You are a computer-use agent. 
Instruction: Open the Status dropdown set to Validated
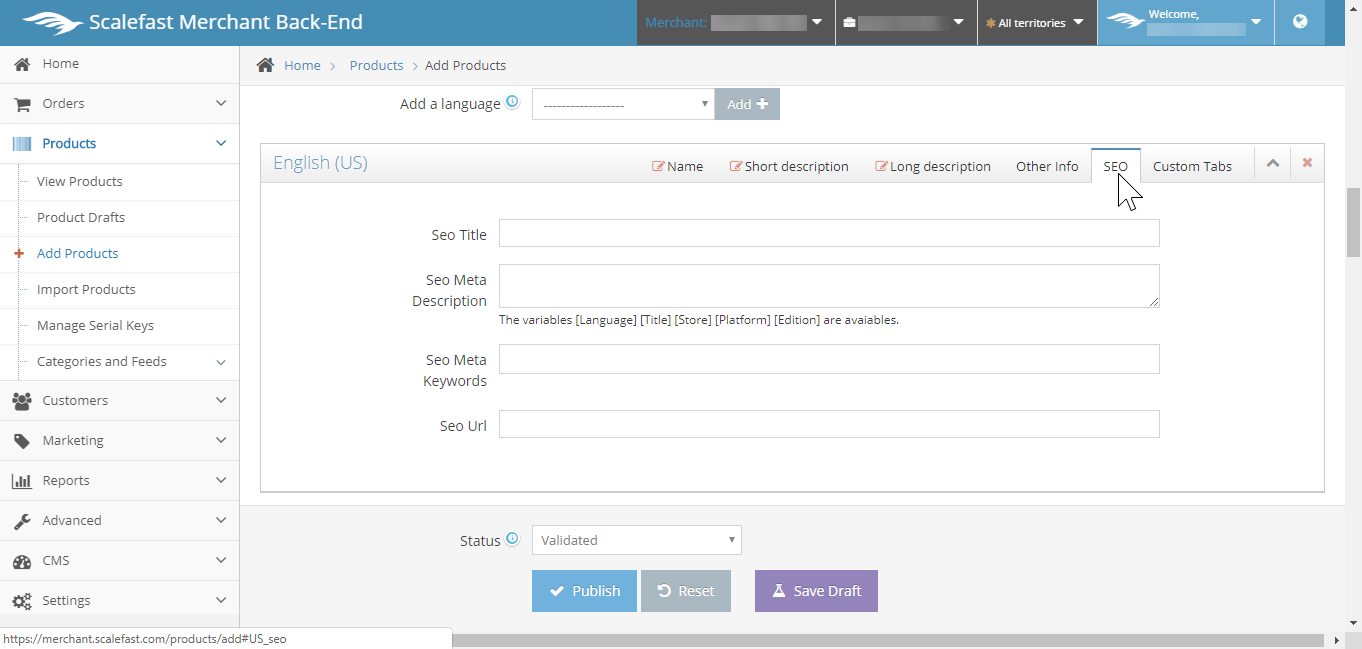(x=636, y=540)
